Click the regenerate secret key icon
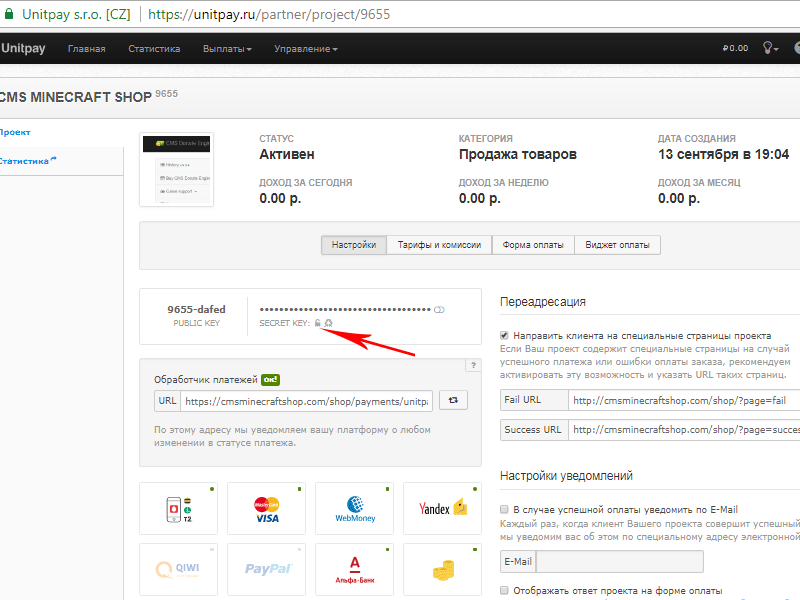Viewport: 800px width, 600px height. tap(328, 323)
